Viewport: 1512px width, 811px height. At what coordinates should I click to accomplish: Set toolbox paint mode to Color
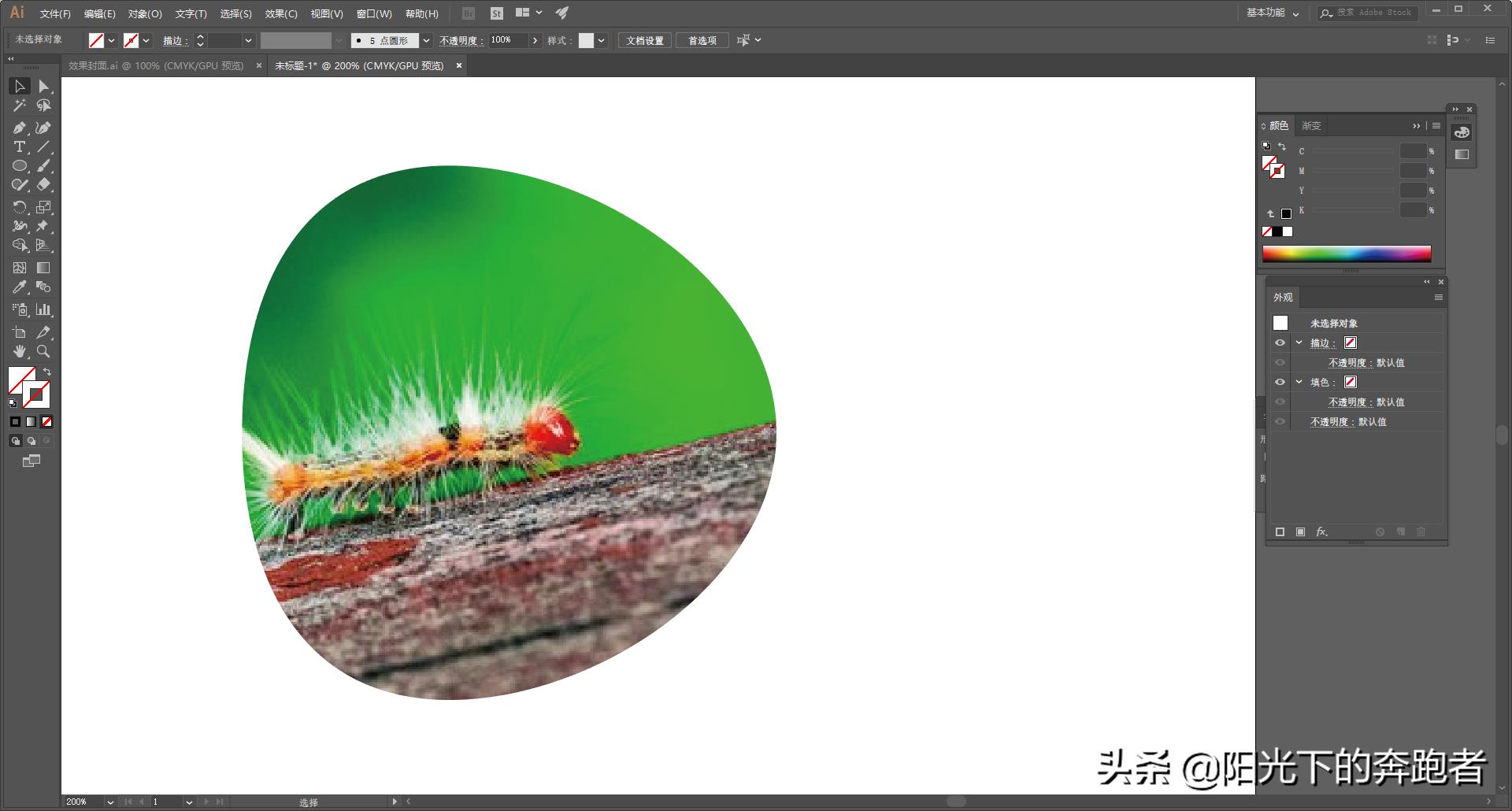coord(15,422)
